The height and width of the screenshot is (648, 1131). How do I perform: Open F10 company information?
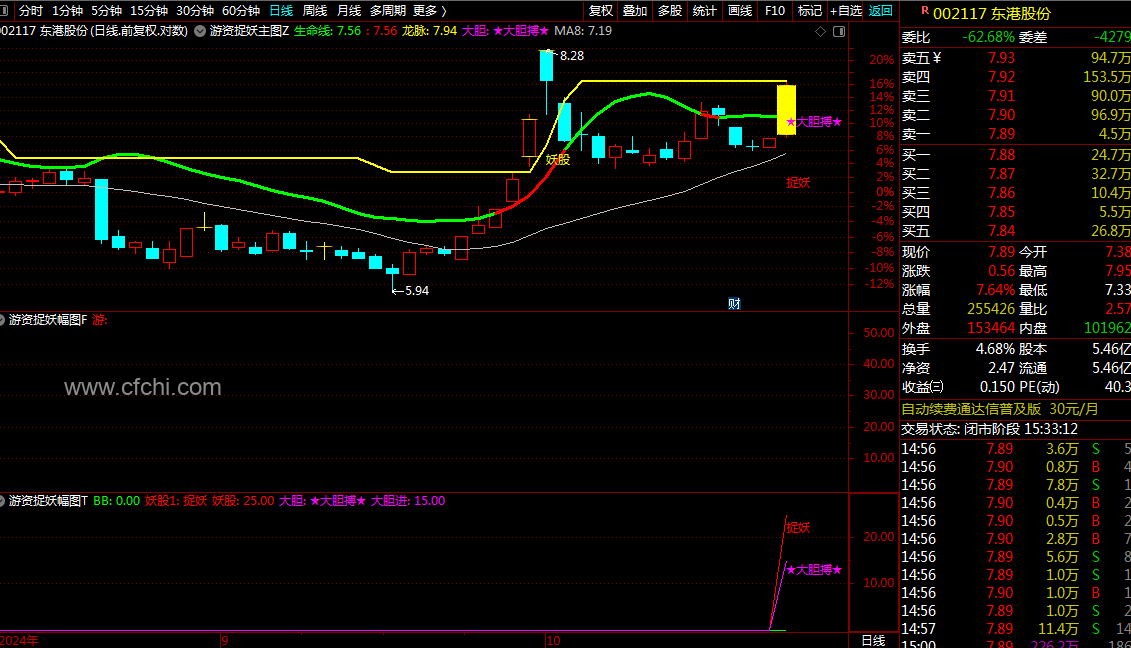(x=775, y=11)
